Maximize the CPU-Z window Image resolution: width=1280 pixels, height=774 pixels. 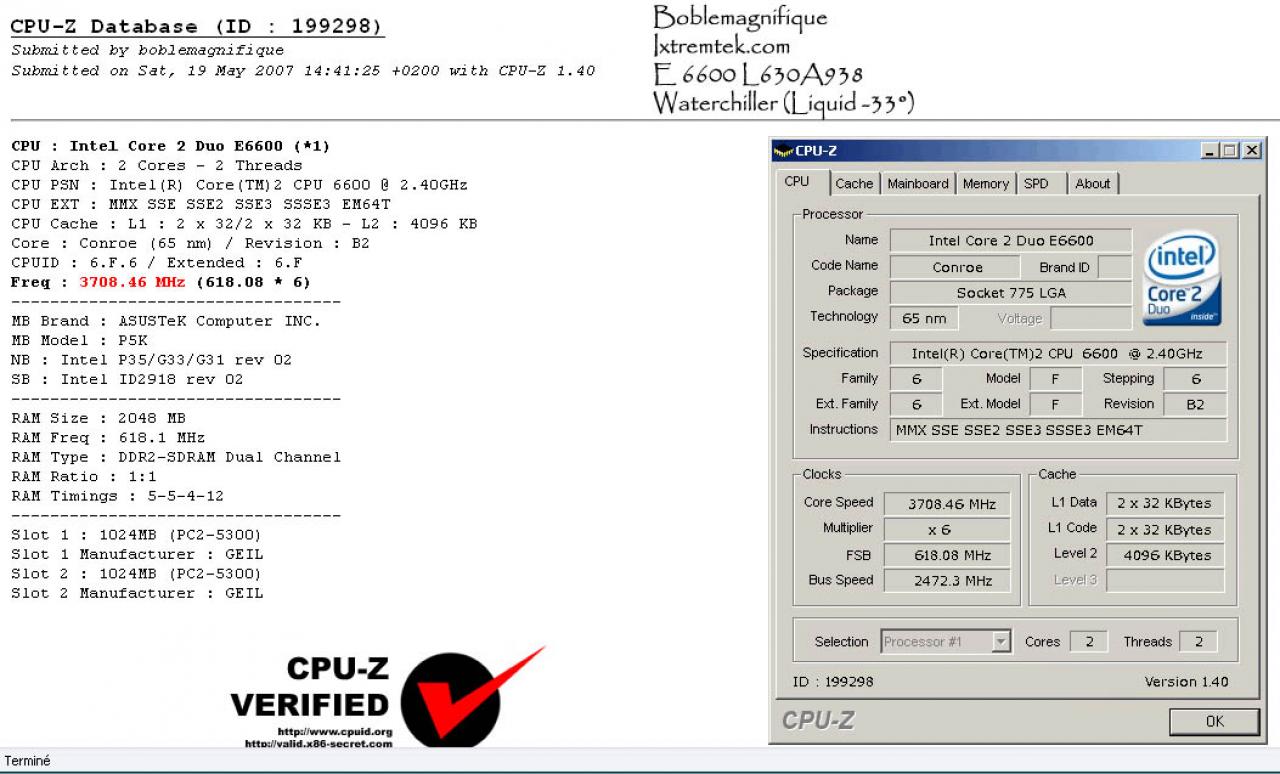tap(1230, 151)
